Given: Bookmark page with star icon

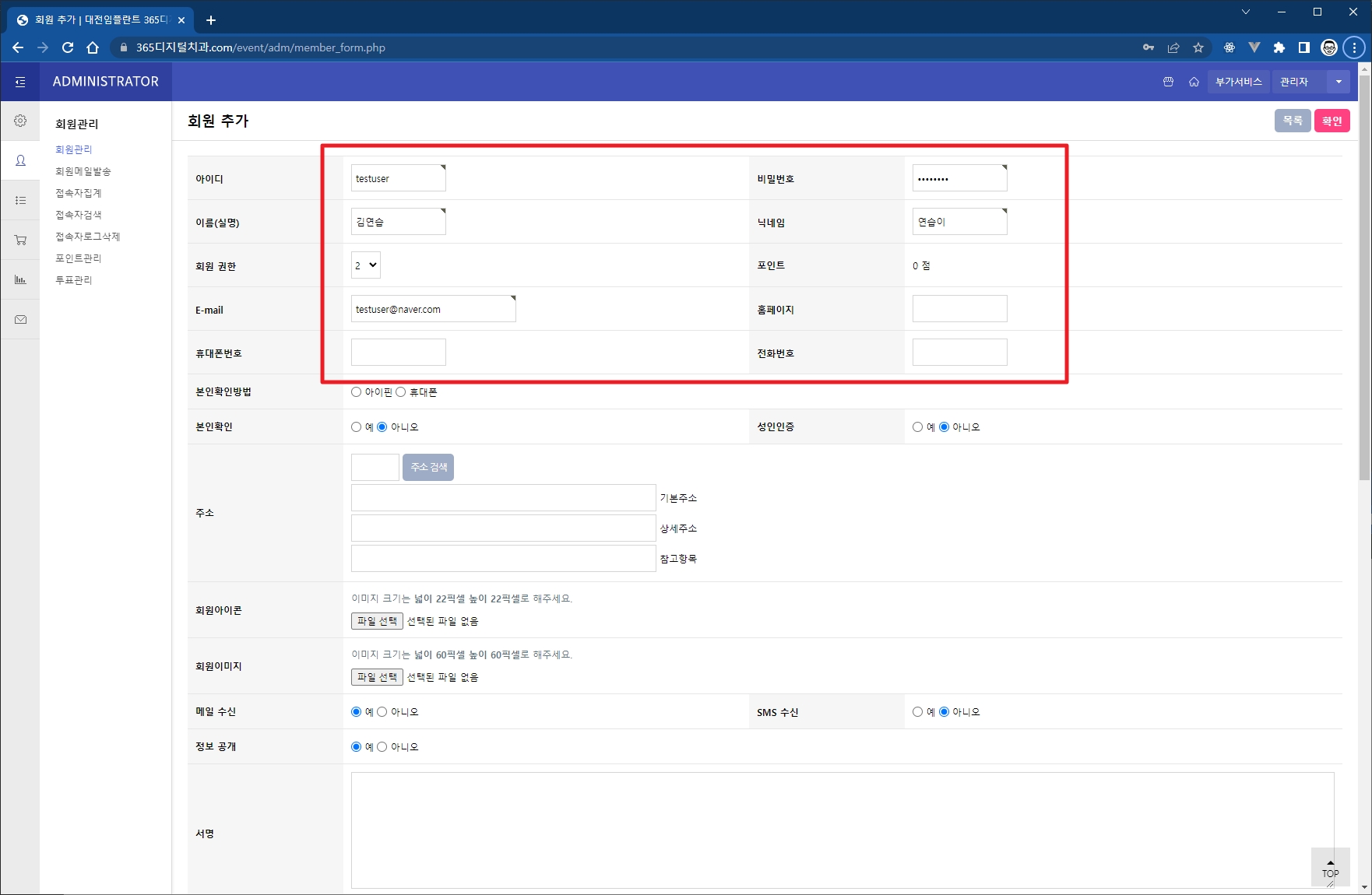Looking at the screenshot, I should point(1198,47).
